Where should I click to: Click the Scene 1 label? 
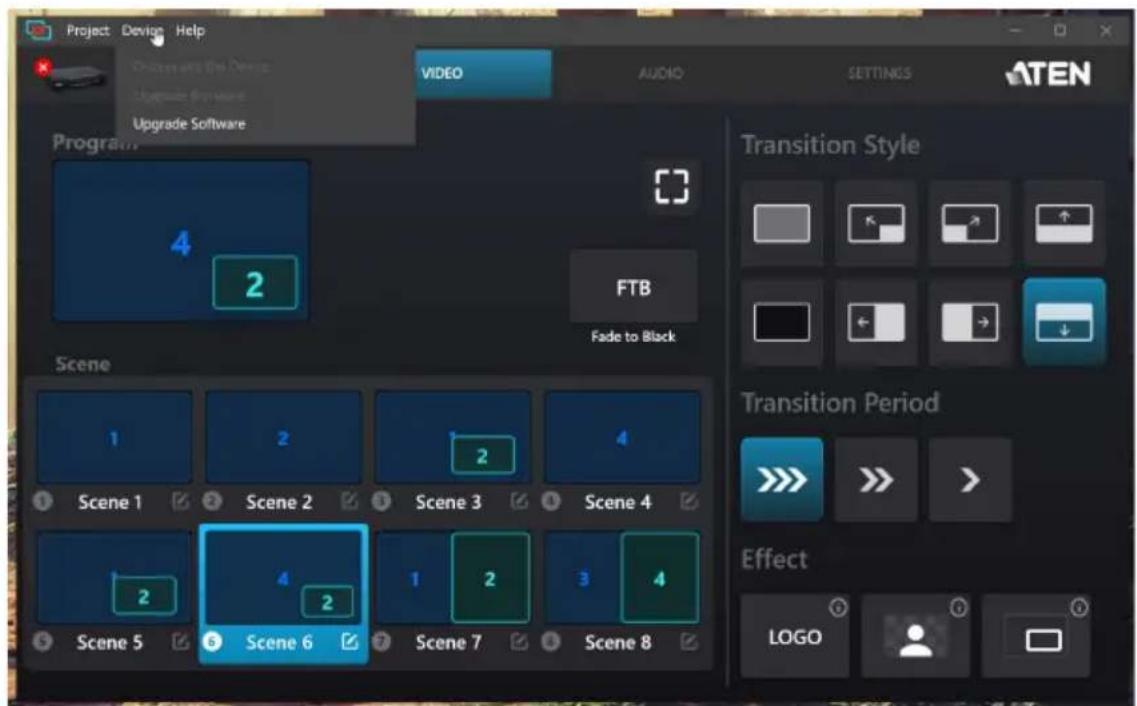pyautogui.click(x=110, y=502)
